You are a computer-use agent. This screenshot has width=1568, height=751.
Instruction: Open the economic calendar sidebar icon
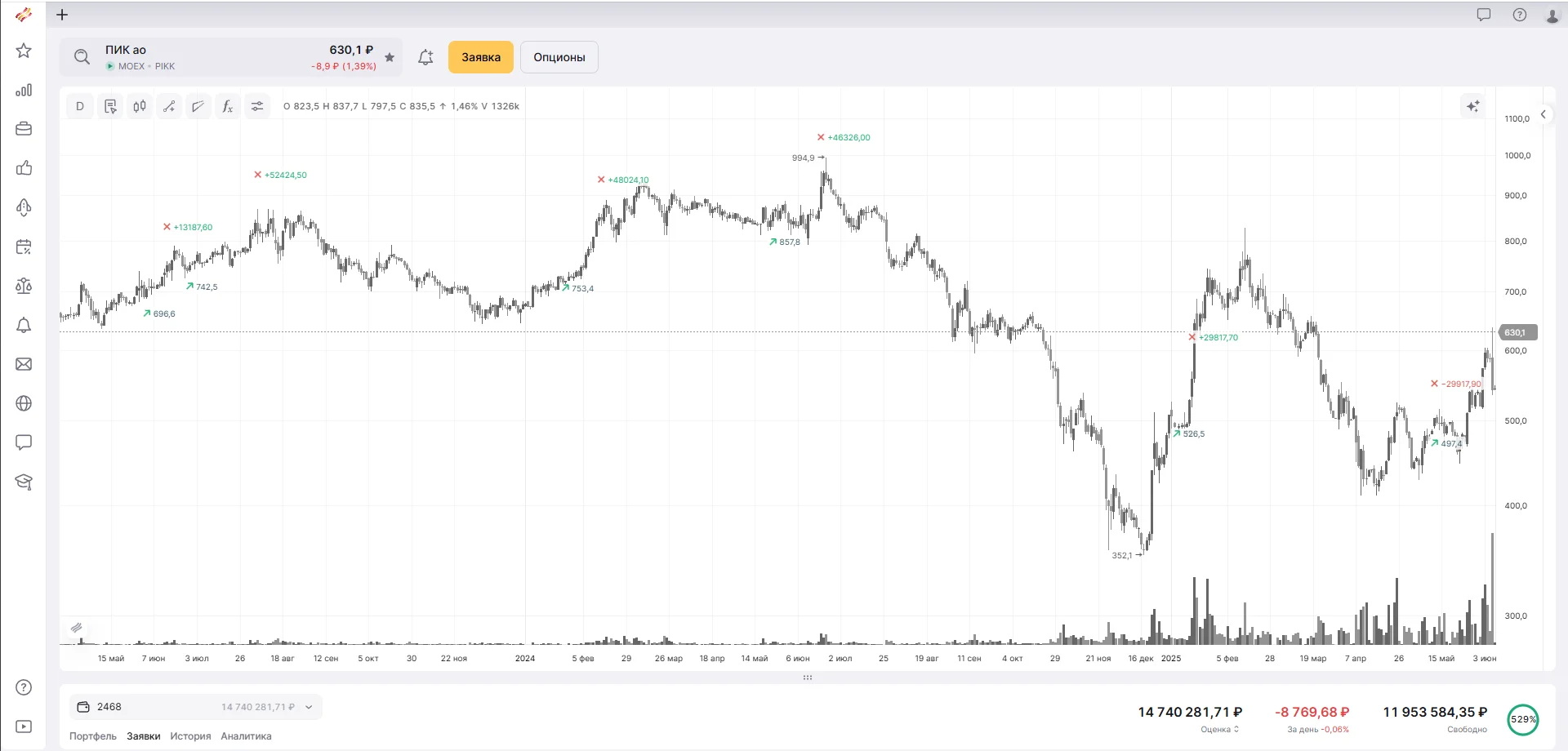(24, 247)
